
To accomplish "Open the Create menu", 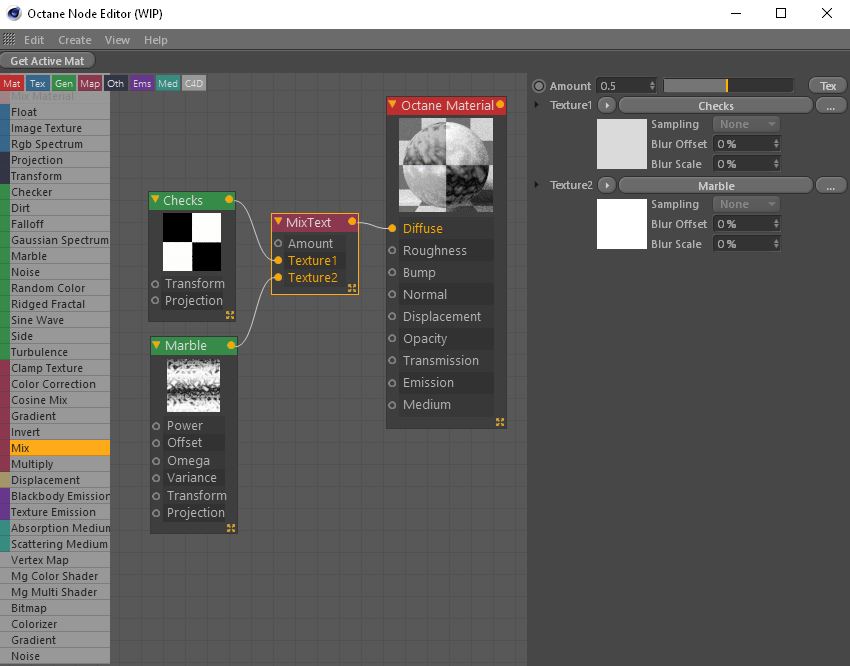I will [75, 40].
